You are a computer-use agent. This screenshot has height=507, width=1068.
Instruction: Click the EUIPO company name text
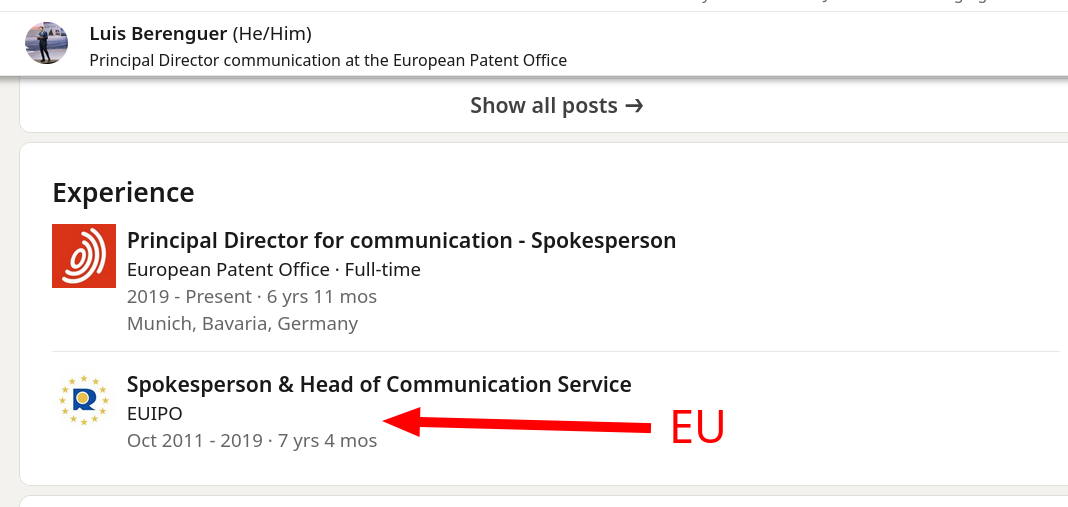(154, 413)
